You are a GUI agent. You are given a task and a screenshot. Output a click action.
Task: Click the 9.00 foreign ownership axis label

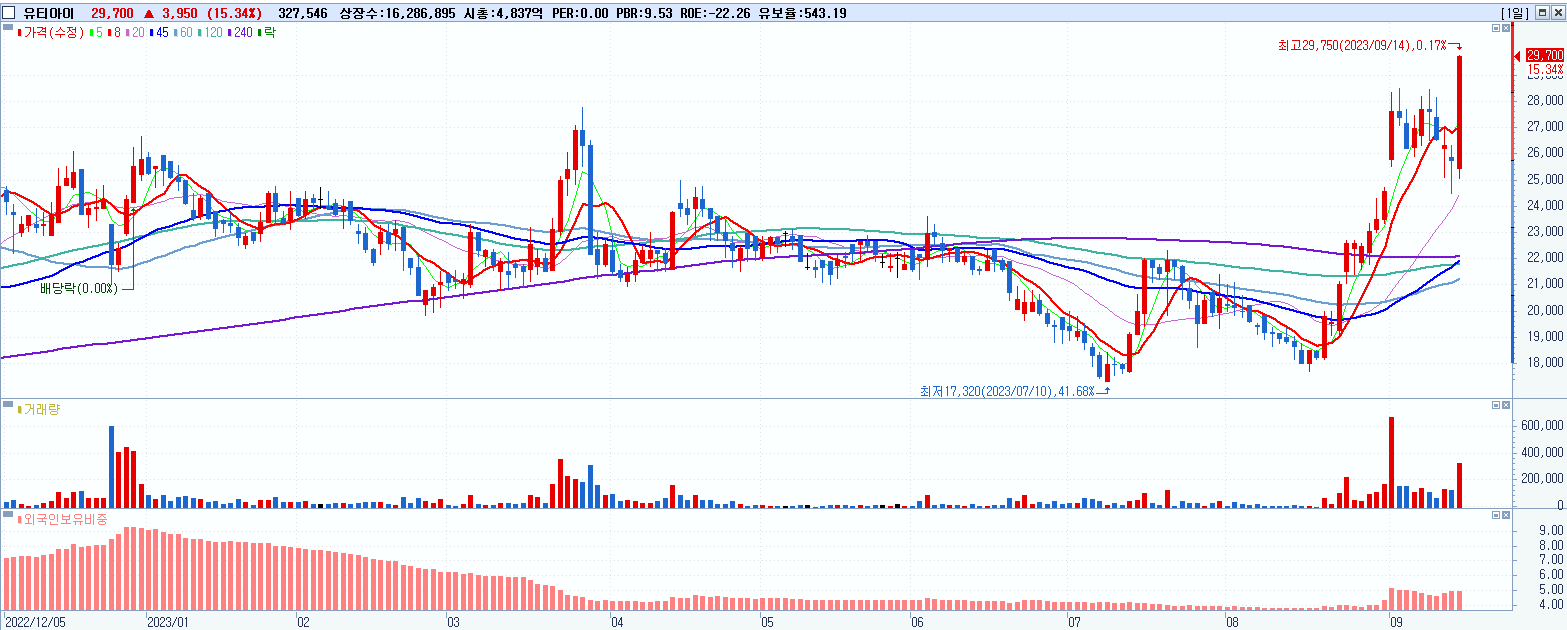[1551, 530]
